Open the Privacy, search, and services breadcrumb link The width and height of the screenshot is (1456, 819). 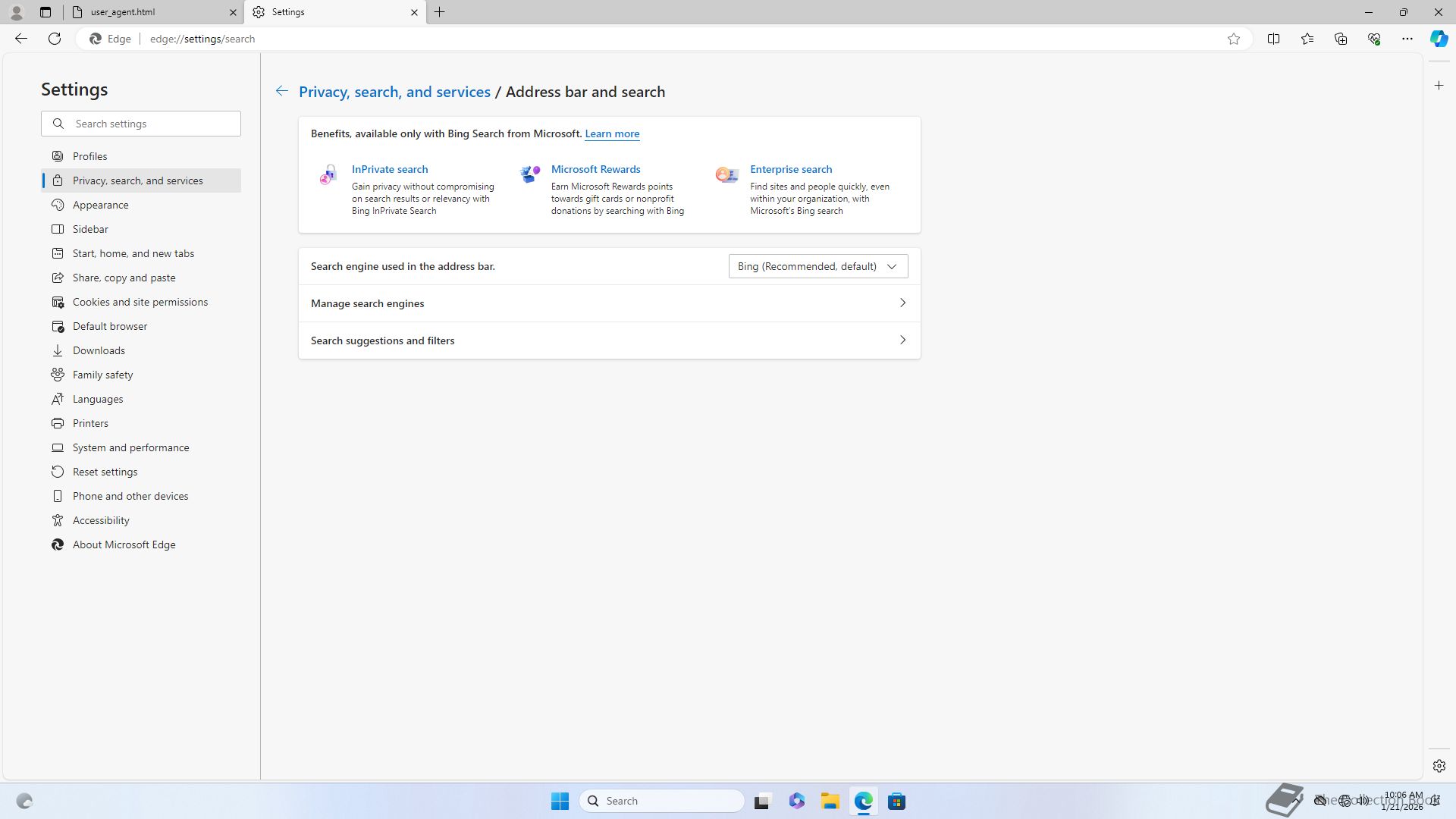pos(394,92)
